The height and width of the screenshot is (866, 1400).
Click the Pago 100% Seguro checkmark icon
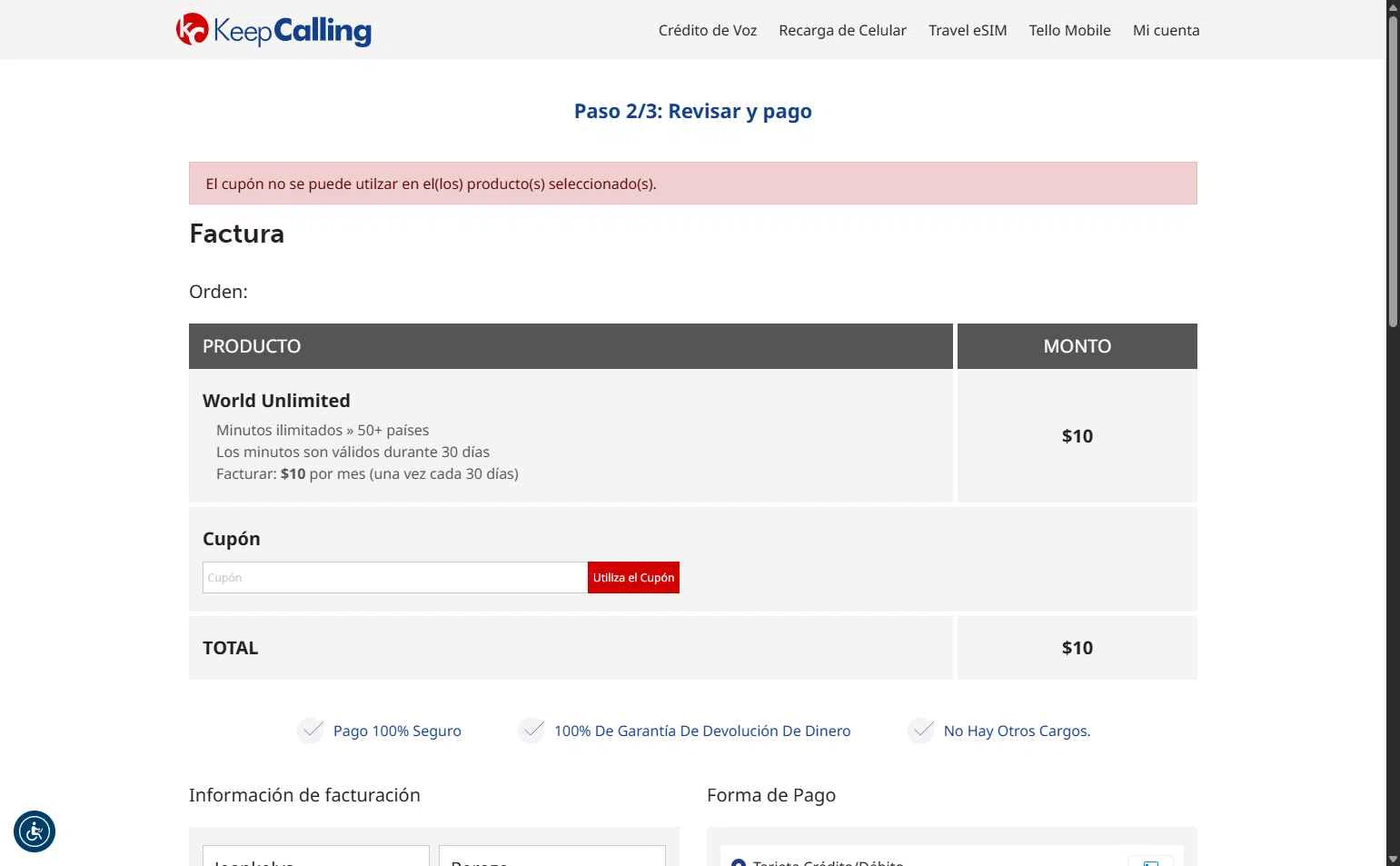[x=311, y=731]
